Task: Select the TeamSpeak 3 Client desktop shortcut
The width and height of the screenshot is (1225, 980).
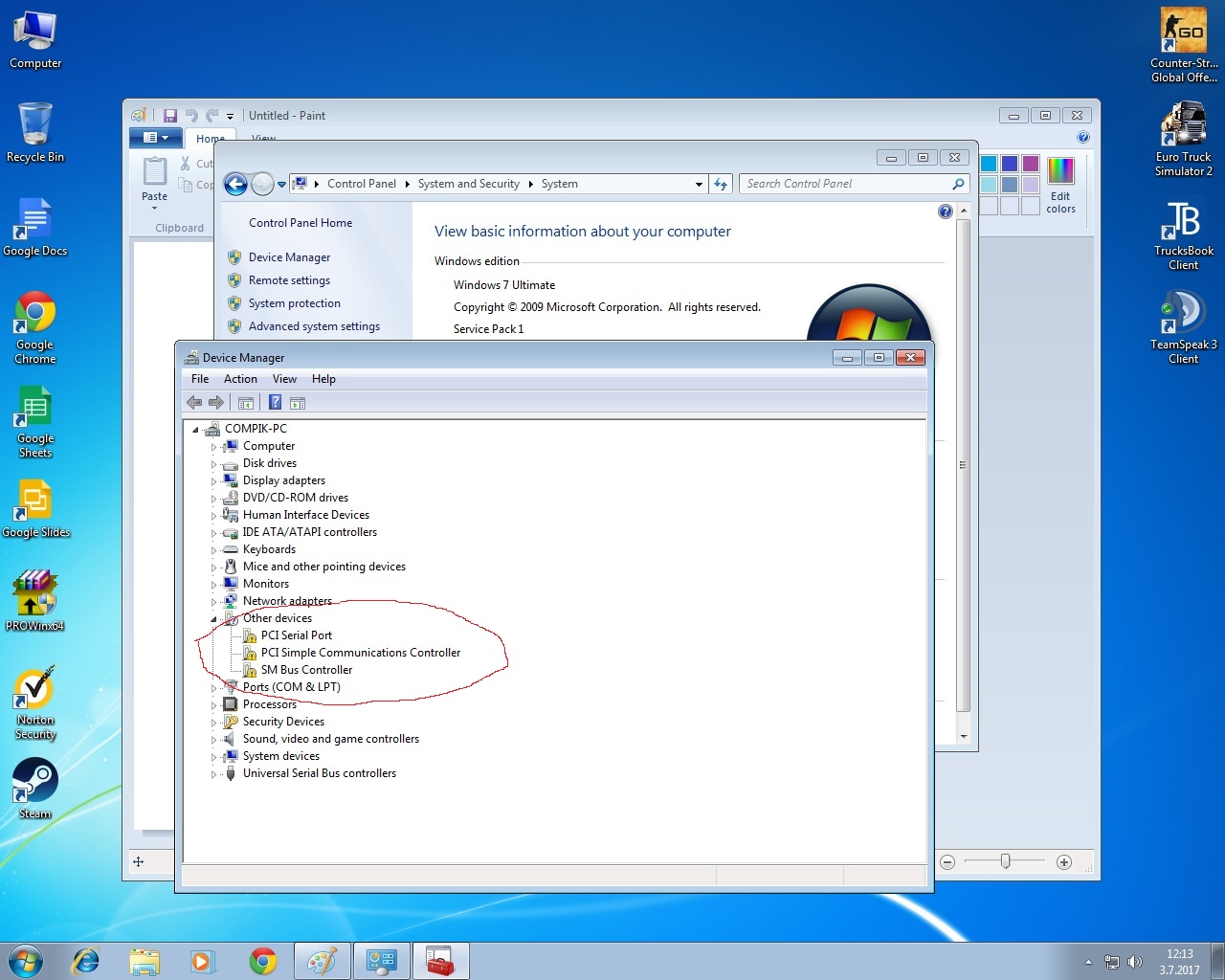Action: tap(1184, 326)
